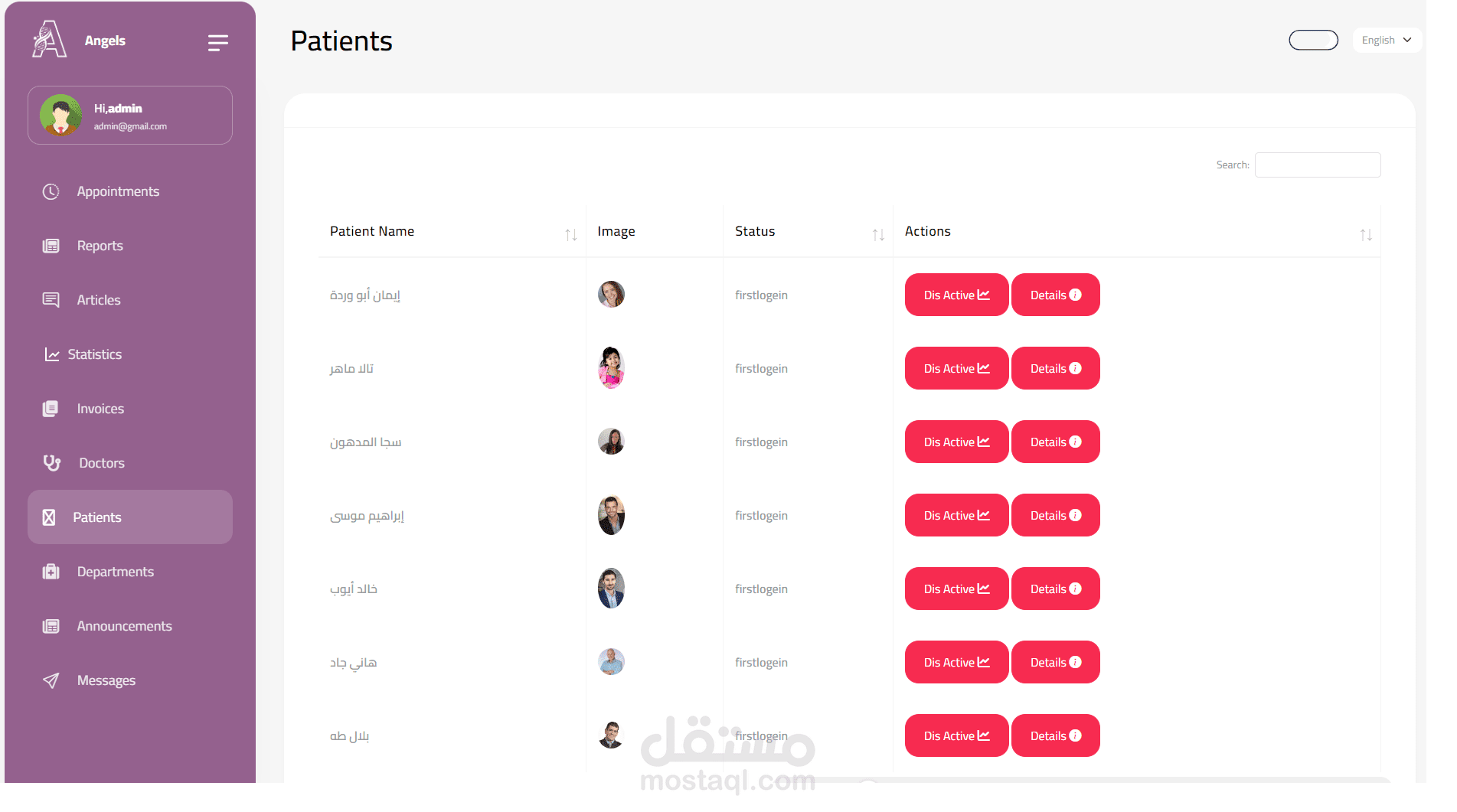Click the patient Search input field
The image size is (1457, 812).
1317,165
